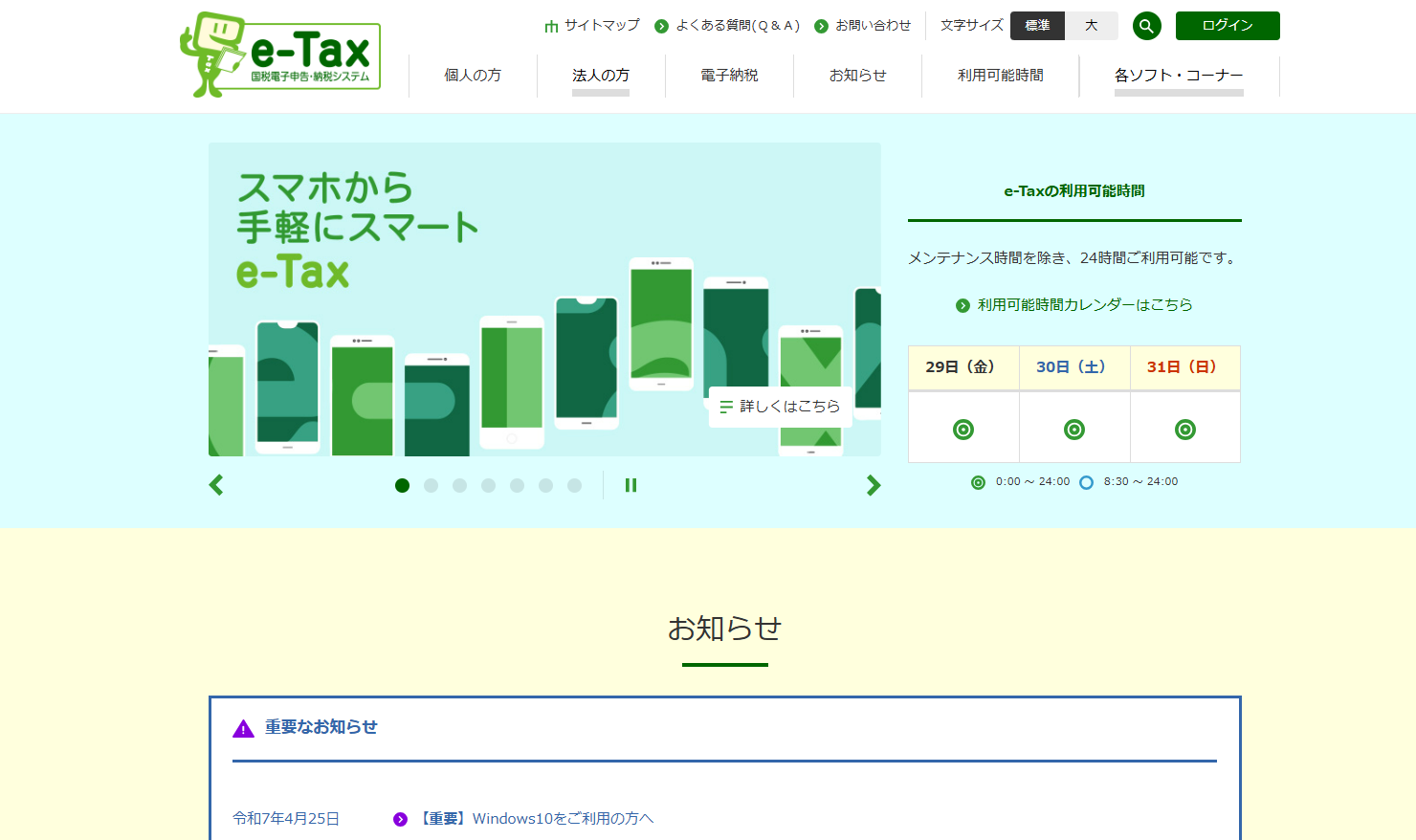Select second carousel dot
This screenshot has width=1416, height=840.
tap(431, 485)
